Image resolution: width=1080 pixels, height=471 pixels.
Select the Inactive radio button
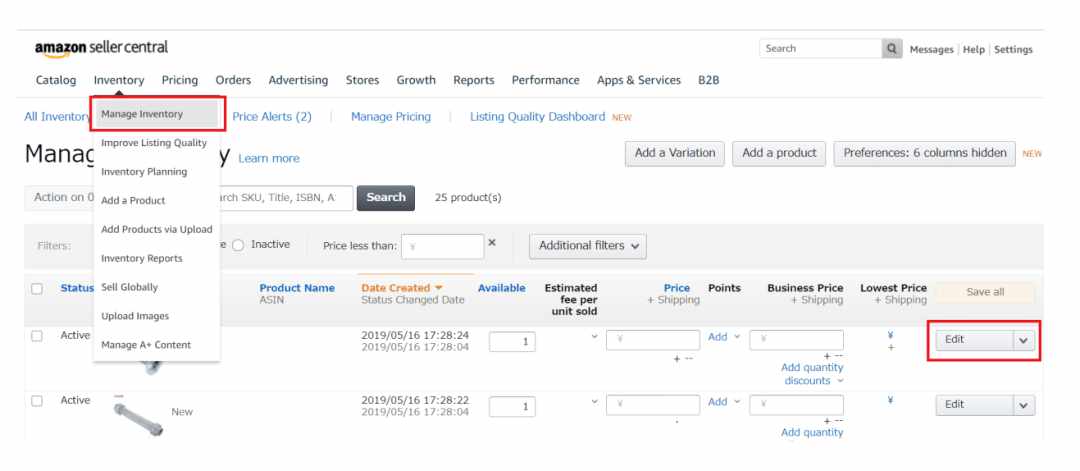(x=238, y=245)
